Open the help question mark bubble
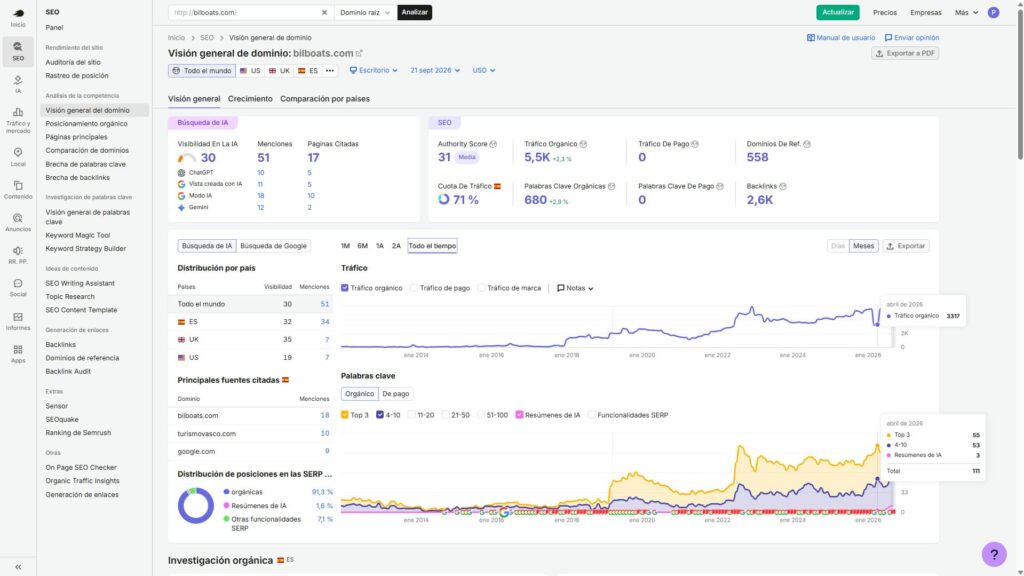The image size is (1024, 576). pyautogui.click(x=994, y=554)
